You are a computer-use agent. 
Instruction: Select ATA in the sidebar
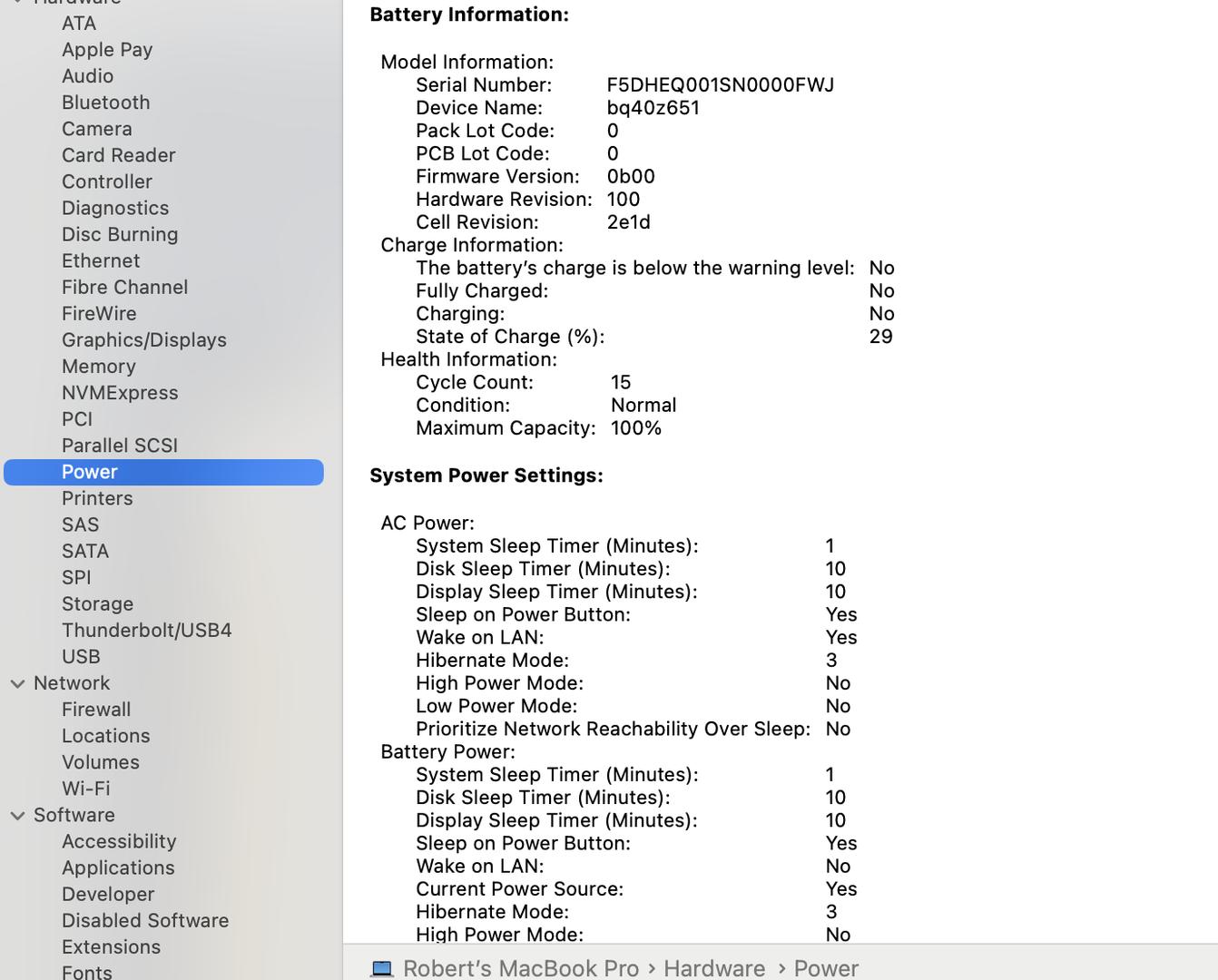click(x=79, y=24)
